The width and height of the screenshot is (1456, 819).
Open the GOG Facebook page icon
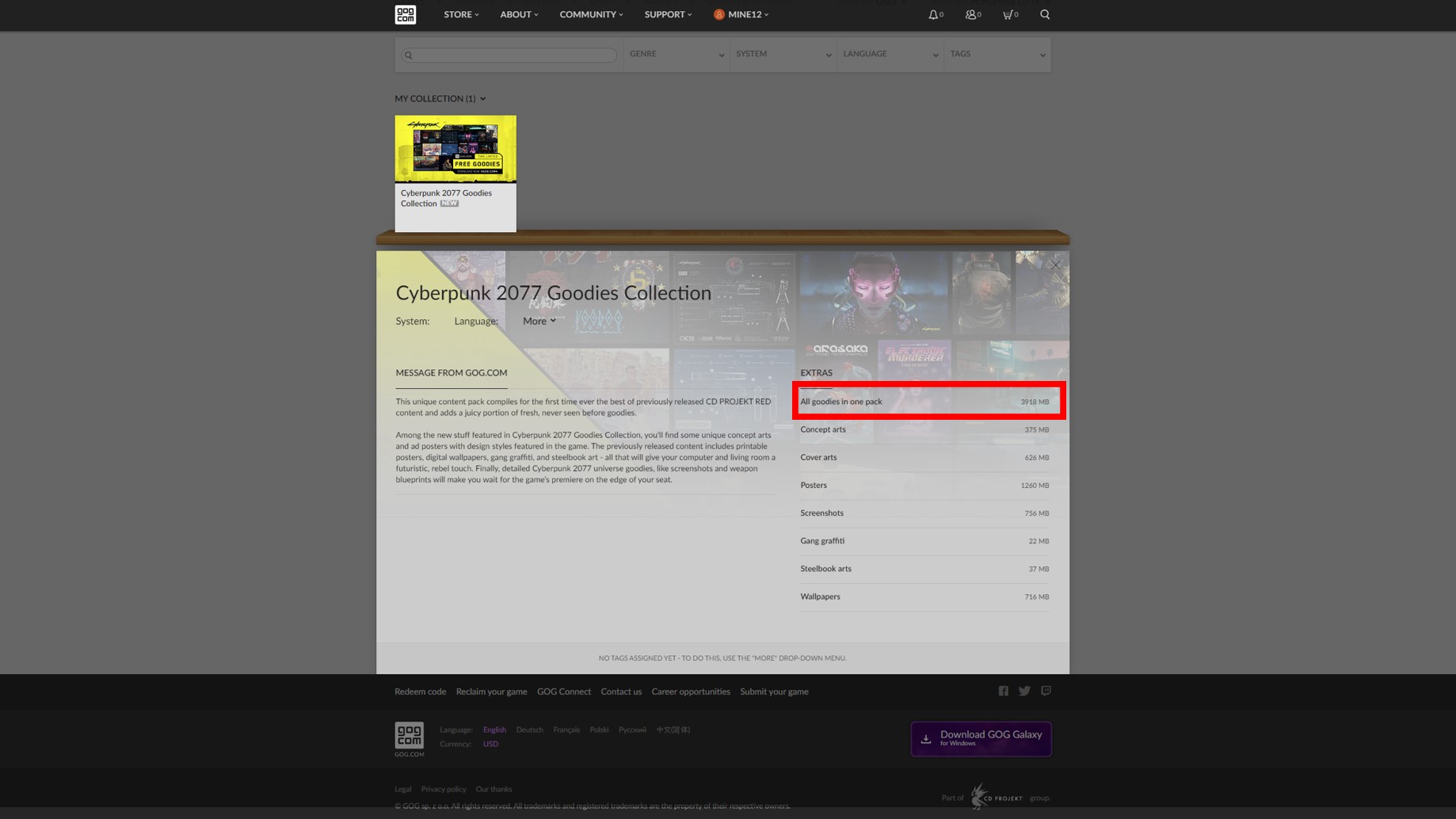(x=1003, y=691)
